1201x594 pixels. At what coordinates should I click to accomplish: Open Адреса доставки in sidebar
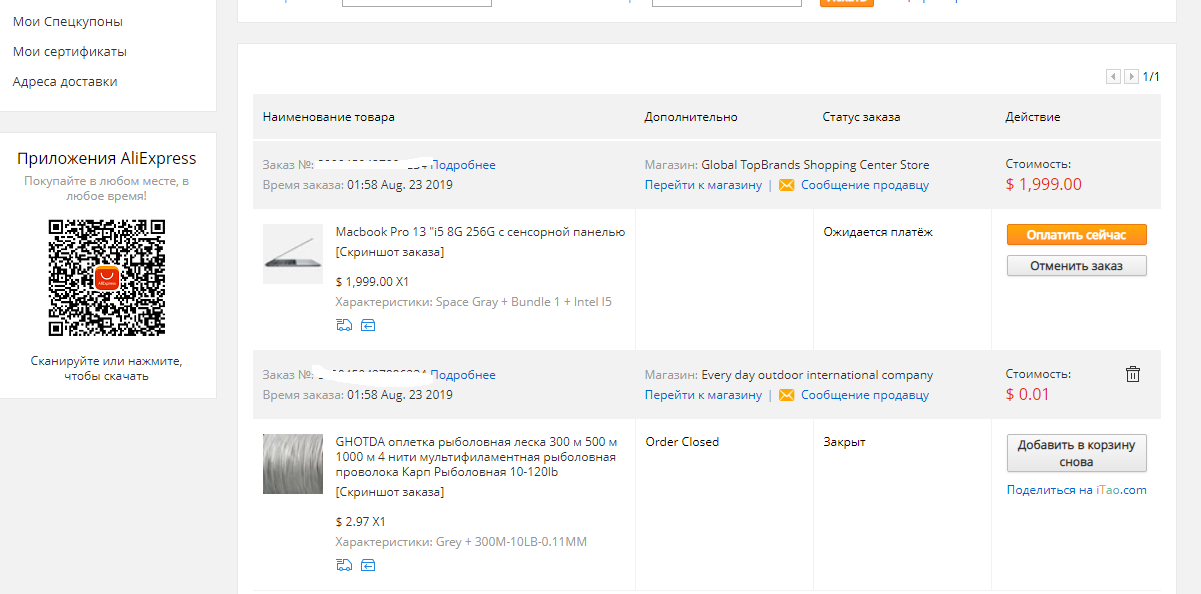(x=65, y=81)
